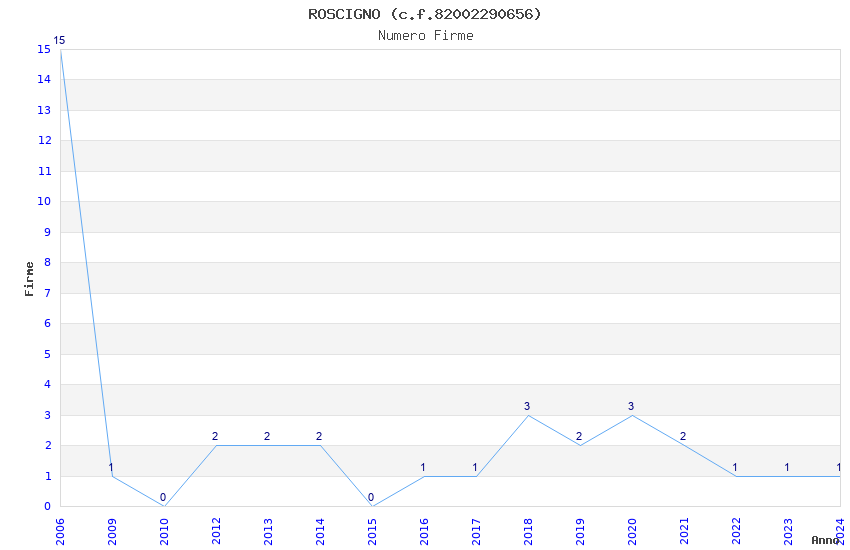This screenshot has width=850, height=550.
Task: Choose y-axis tick label 8
Action: point(48,262)
